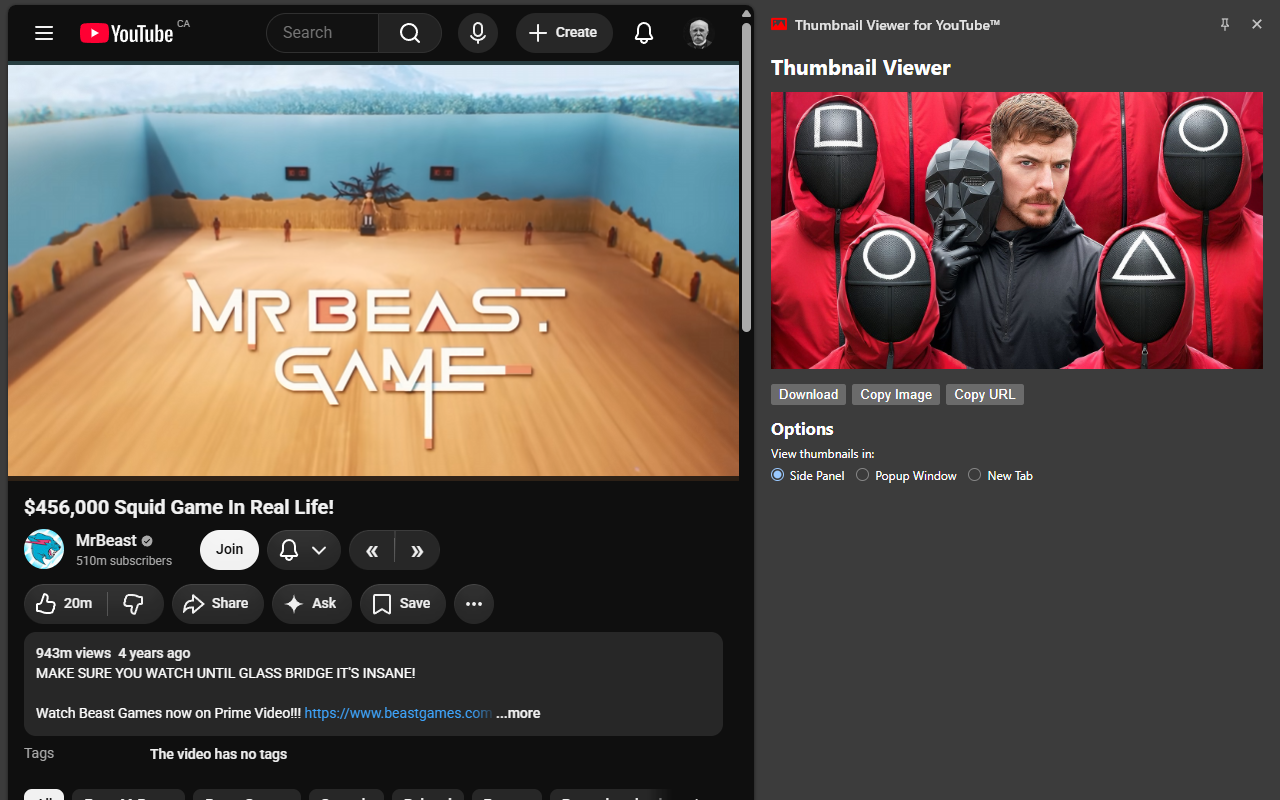Click the "943m views" text
The image size is (1280, 800).
pos(73,653)
